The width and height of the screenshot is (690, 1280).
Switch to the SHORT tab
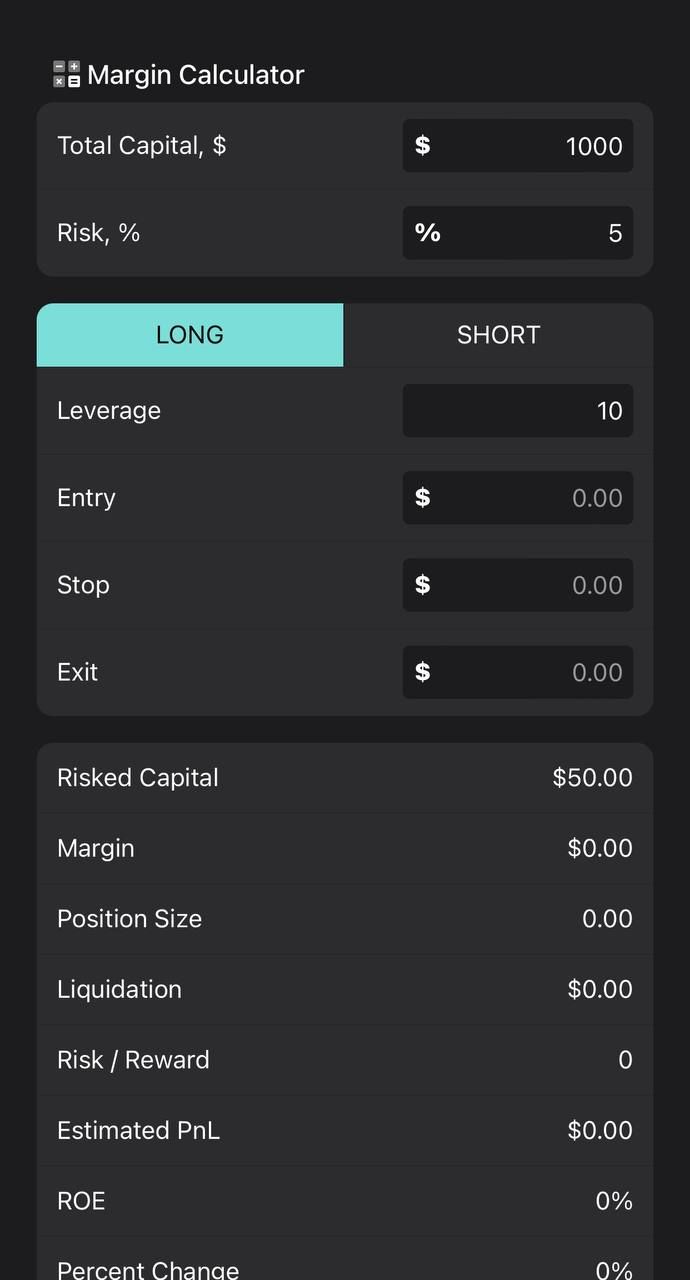[x=498, y=334]
